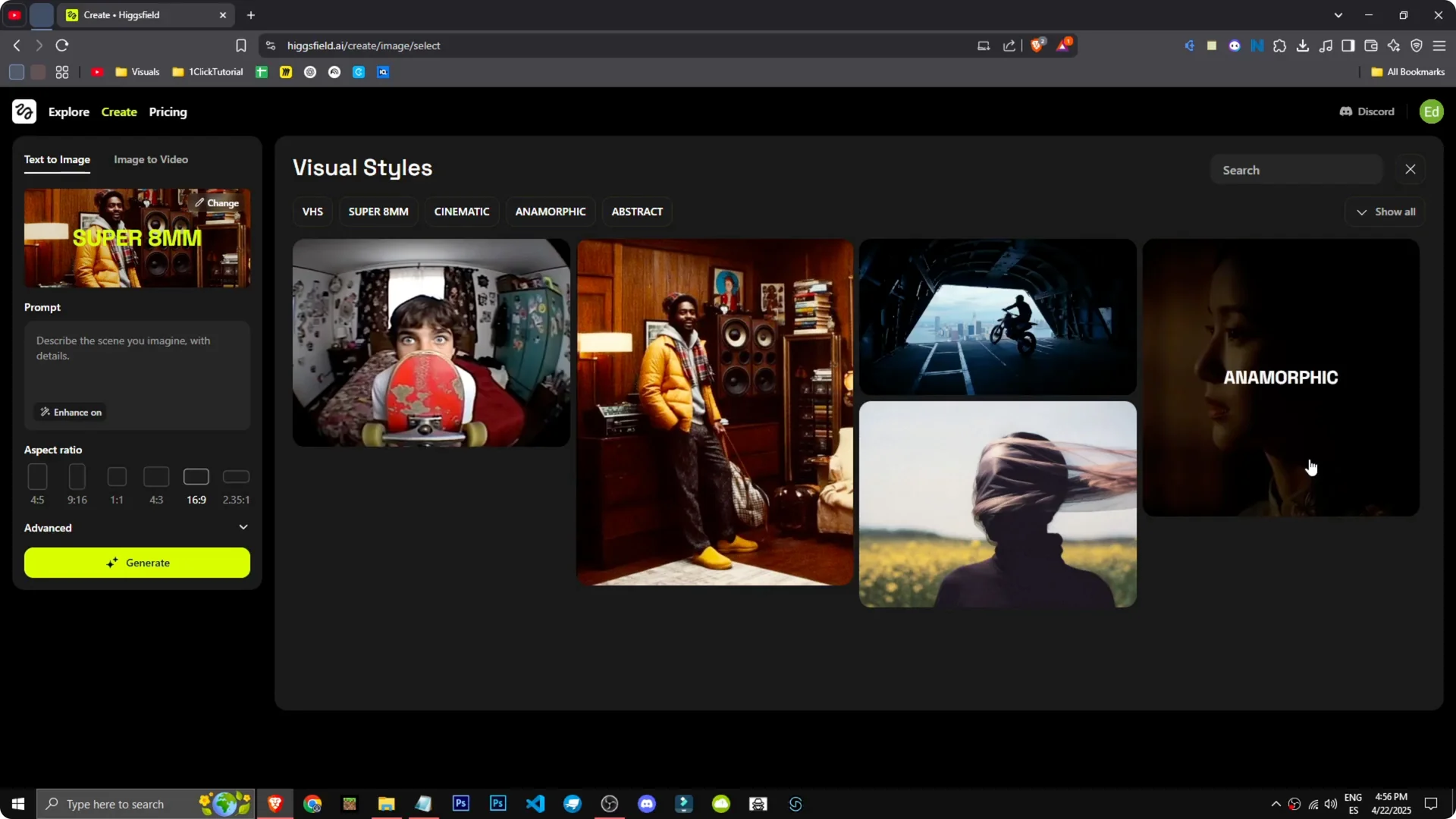The width and height of the screenshot is (1456, 819).
Task: Switch to the Image to Video tab
Action: (150, 159)
